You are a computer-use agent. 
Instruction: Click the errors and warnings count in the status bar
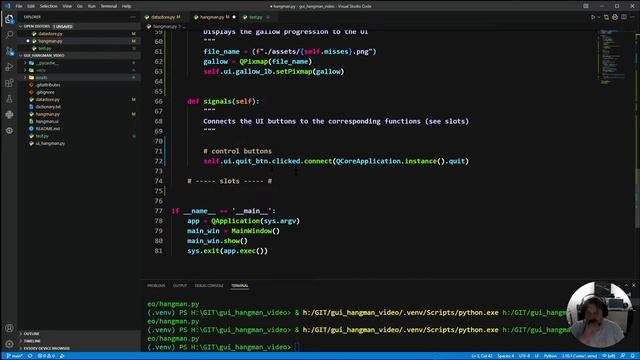tap(46, 356)
